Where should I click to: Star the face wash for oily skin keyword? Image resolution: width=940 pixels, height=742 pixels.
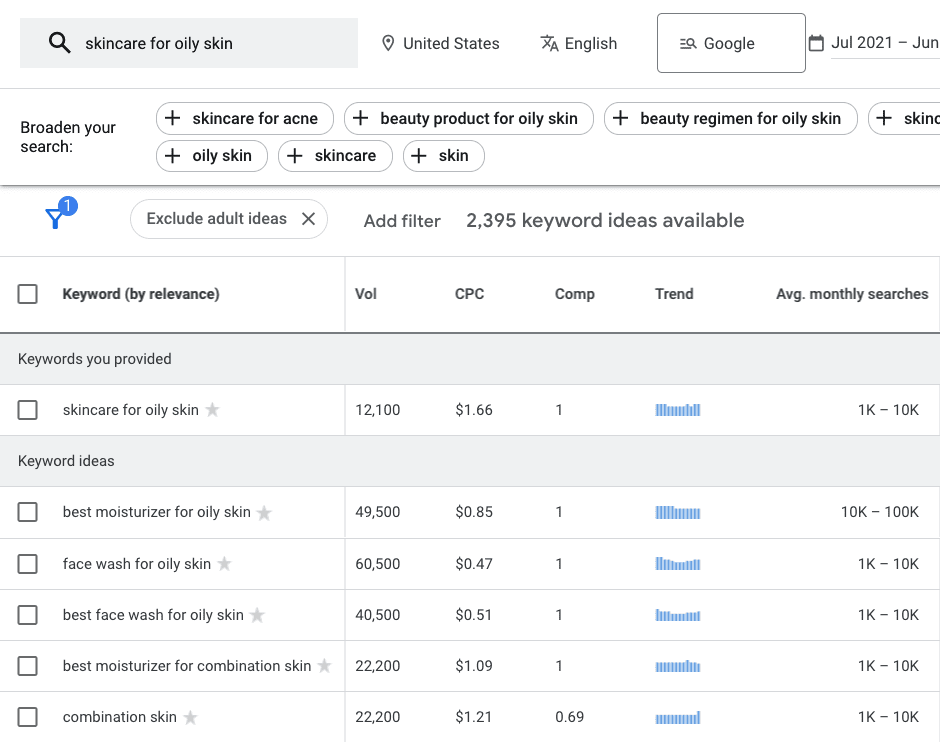[x=224, y=563]
